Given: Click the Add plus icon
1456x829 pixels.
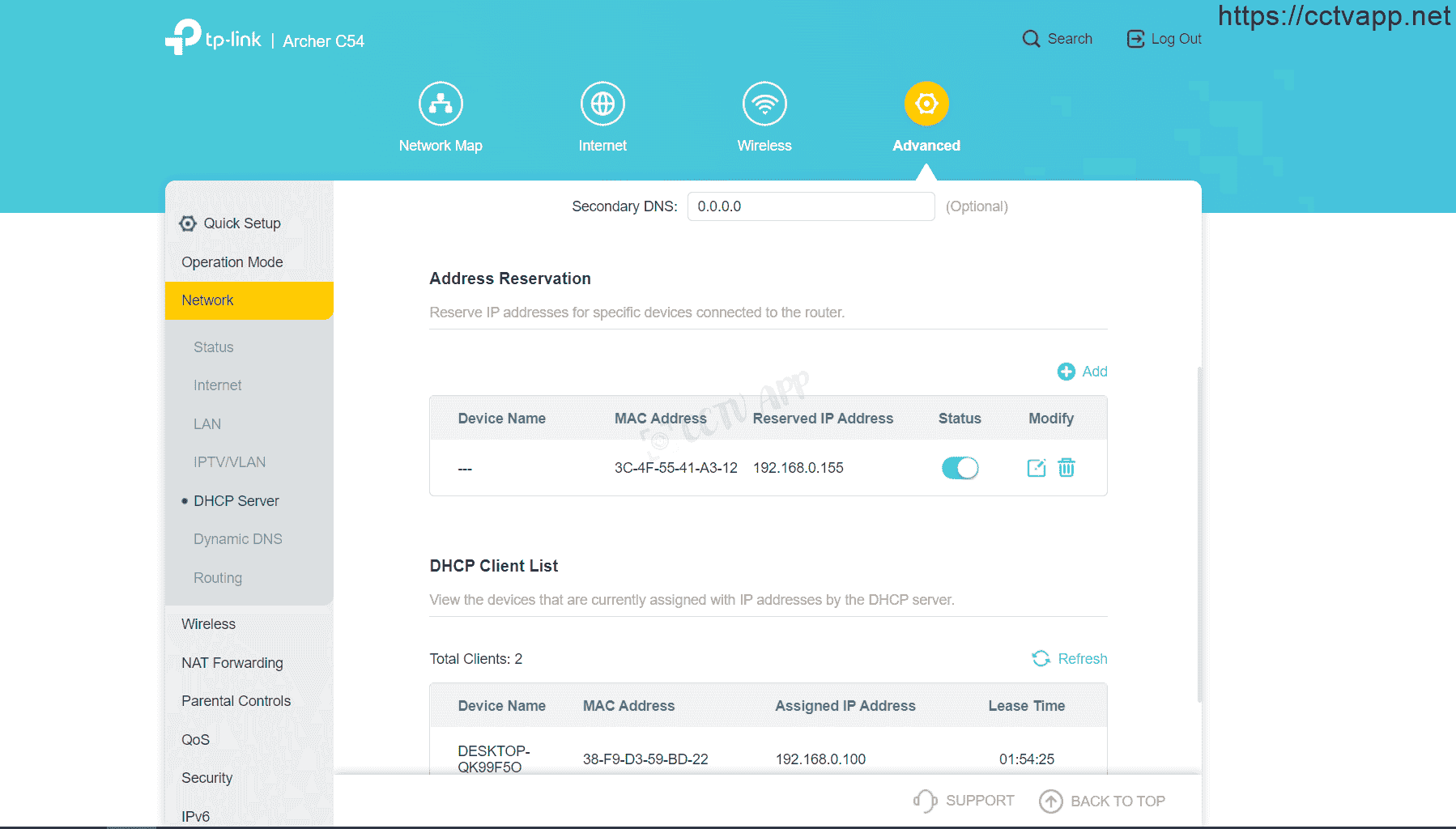Looking at the screenshot, I should click(x=1066, y=372).
